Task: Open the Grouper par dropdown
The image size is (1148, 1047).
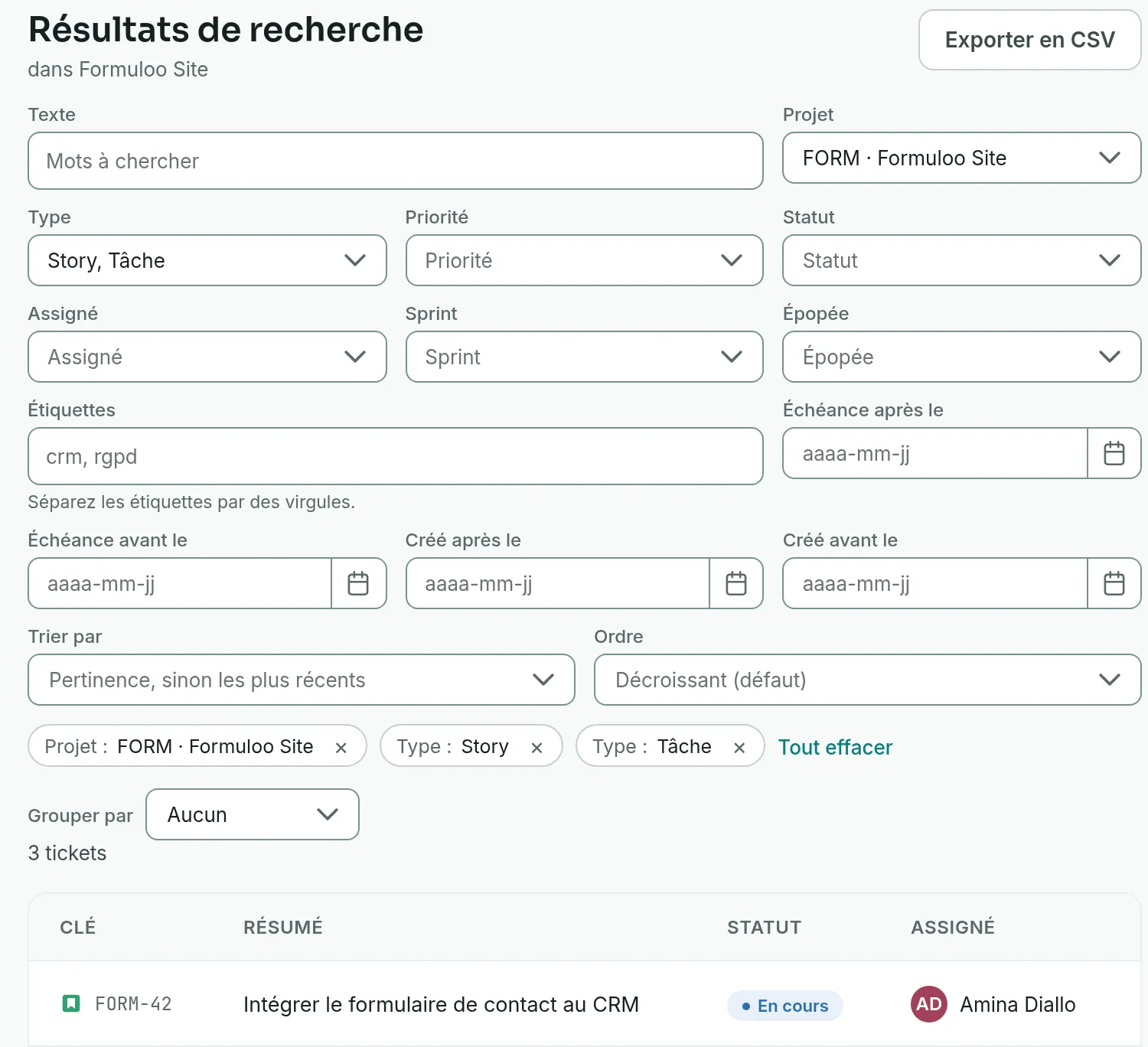Action: (253, 814)
